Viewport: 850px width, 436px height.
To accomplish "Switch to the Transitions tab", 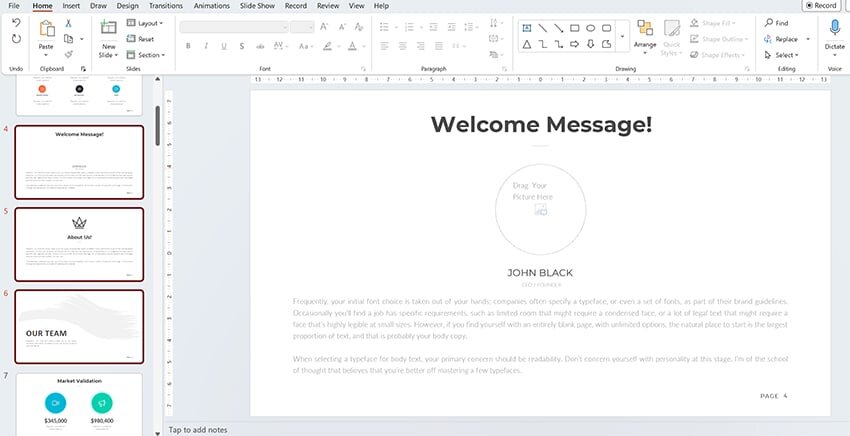I will (x=165, y=6).
